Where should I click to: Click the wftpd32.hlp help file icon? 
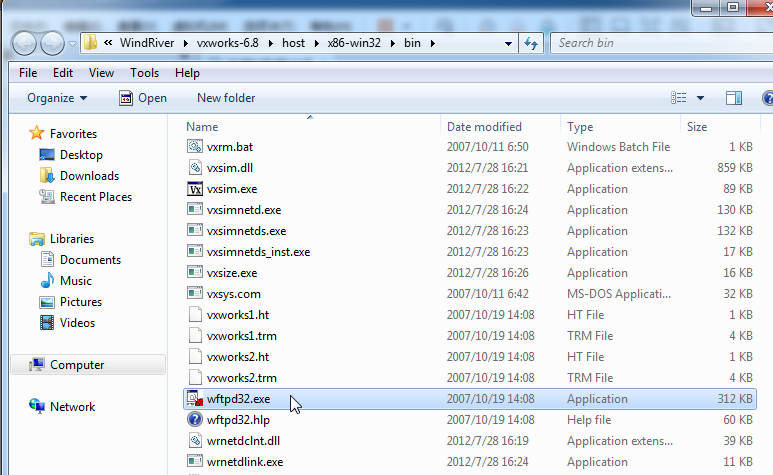coord(195,419)
